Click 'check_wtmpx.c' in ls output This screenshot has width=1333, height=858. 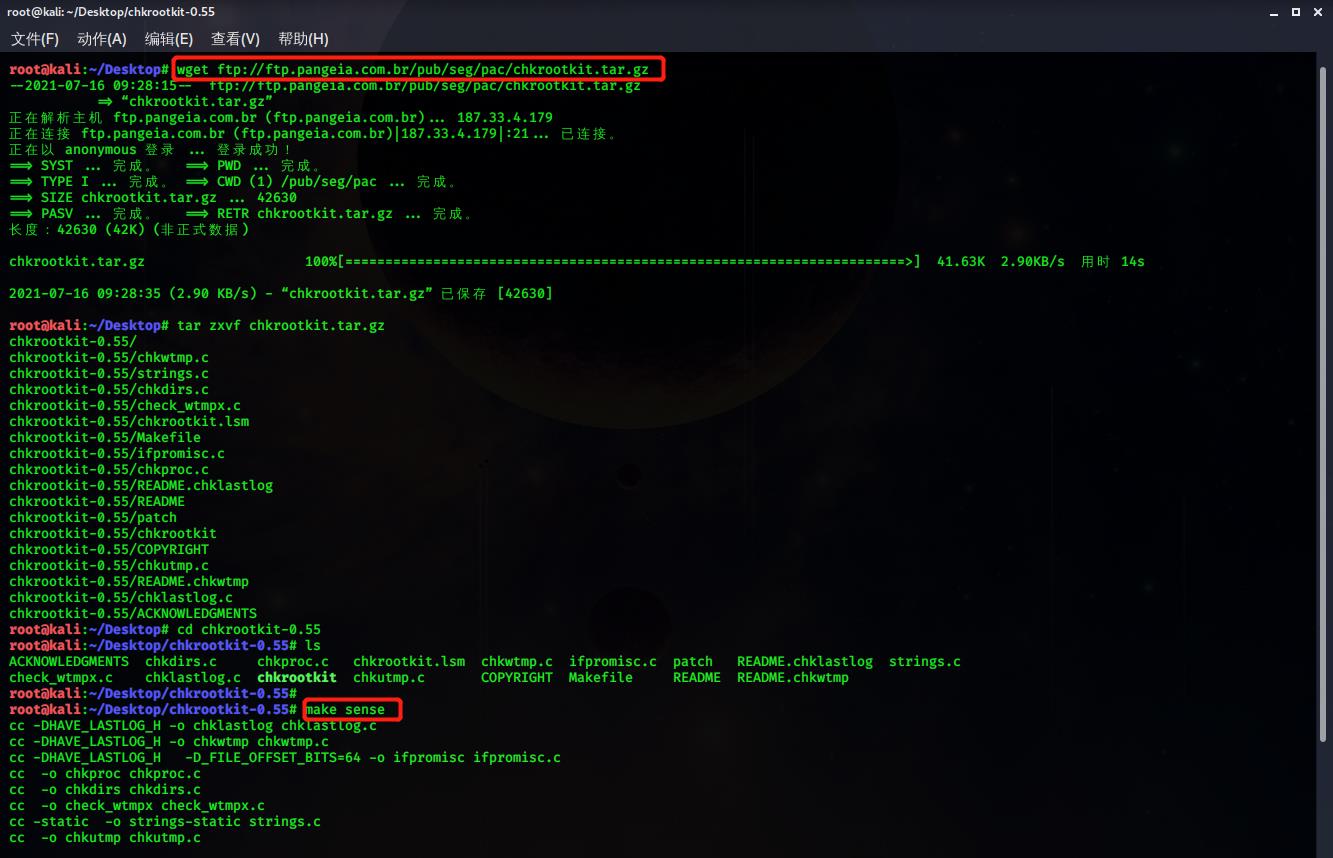pos(61,677)
